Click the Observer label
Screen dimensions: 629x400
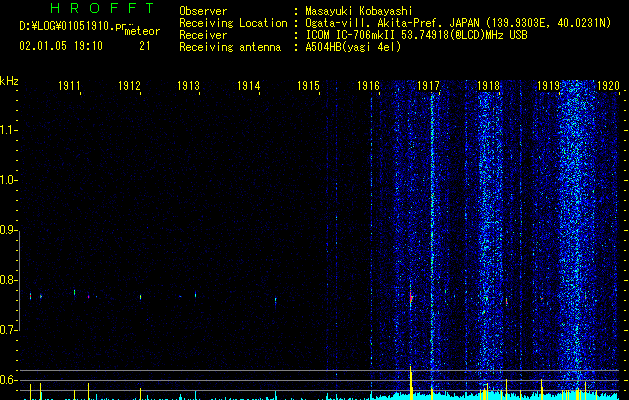click(x=203, y=11)
